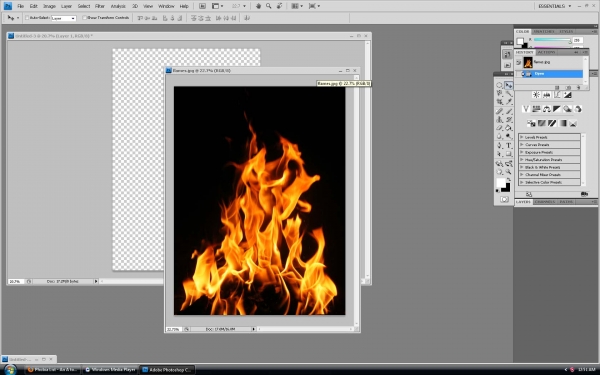This screenshot has height=375, width=600.
Task: Enable Show Transform Controls checkbox
Action: [85, 18]
